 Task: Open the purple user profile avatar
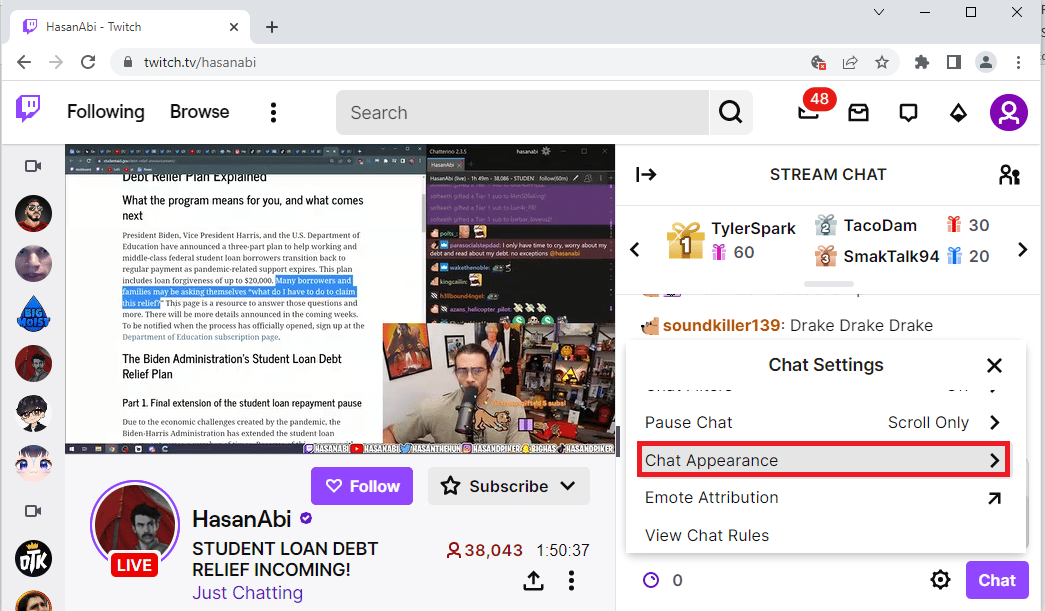(x=1009, y=113)
